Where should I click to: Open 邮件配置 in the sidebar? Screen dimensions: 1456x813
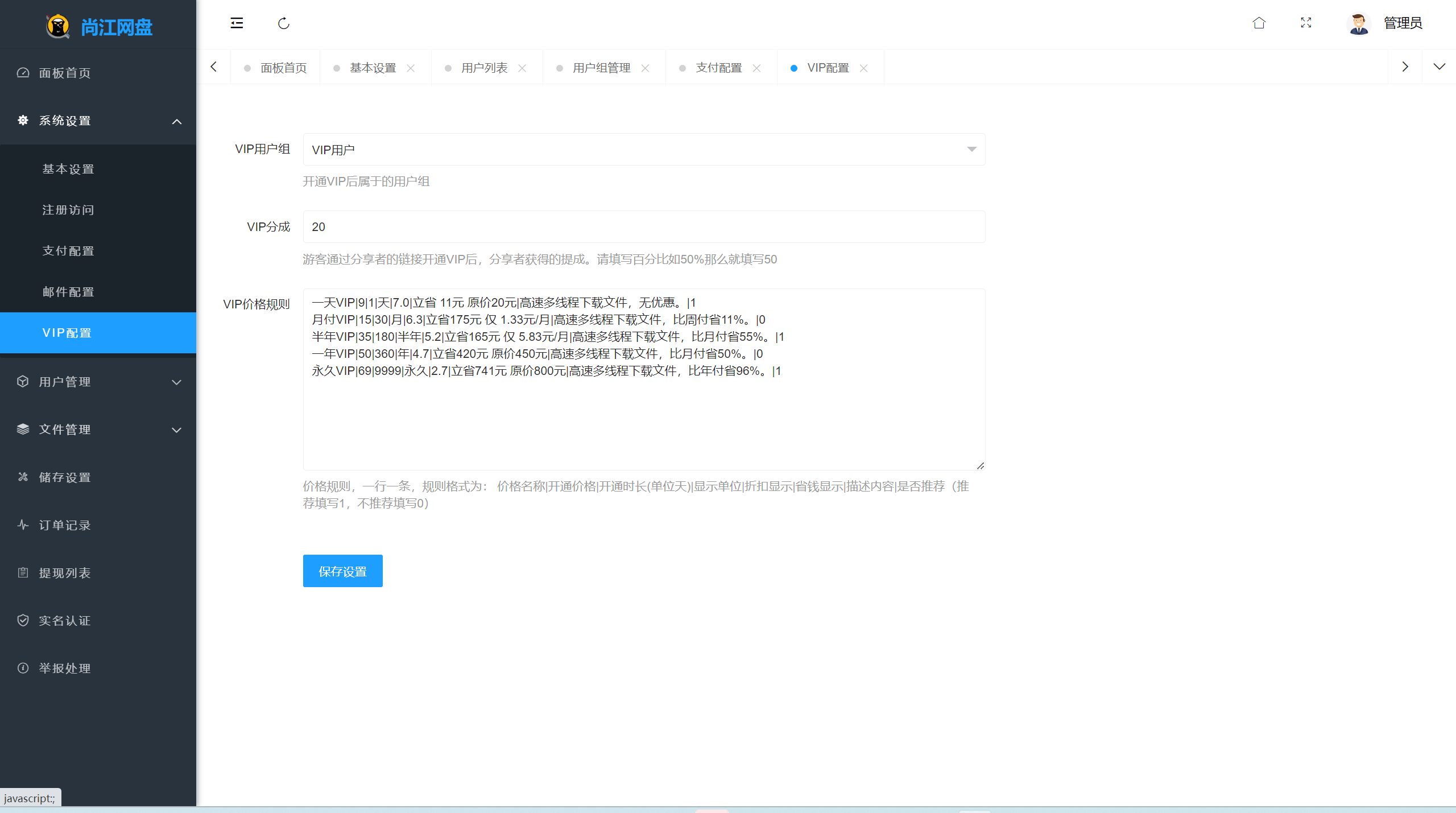(x=98, y=292)
